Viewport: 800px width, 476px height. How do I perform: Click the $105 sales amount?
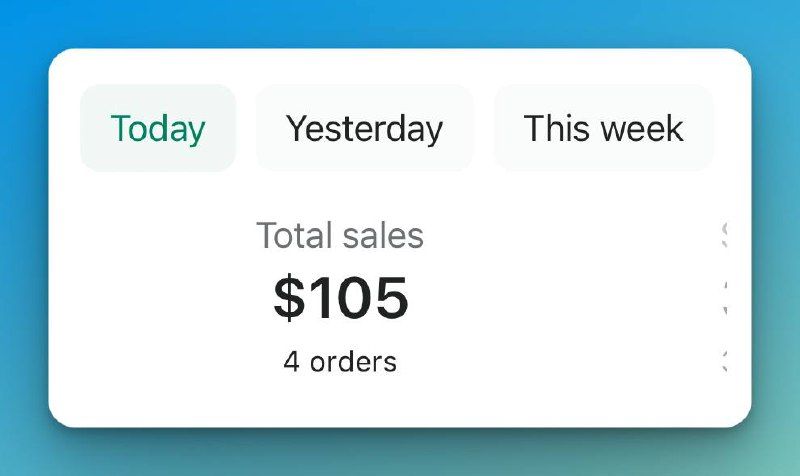click(x=340, y=298)
